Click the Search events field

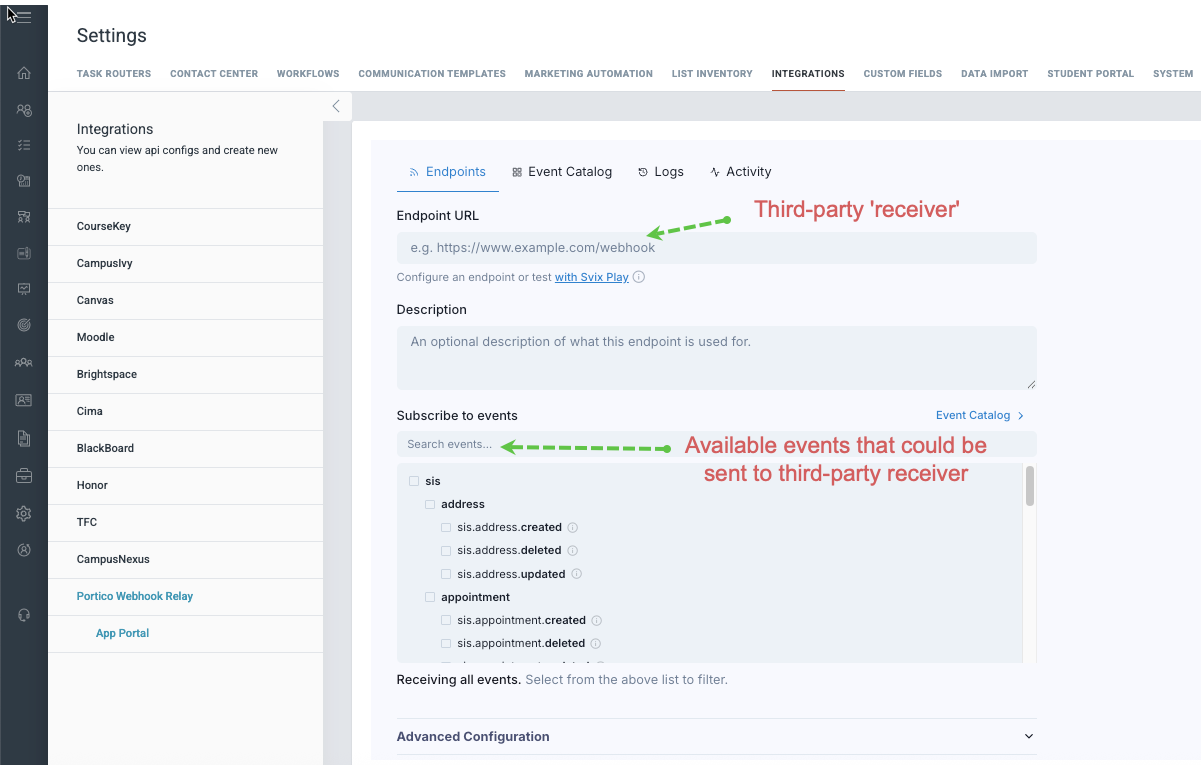click(716, 444)
